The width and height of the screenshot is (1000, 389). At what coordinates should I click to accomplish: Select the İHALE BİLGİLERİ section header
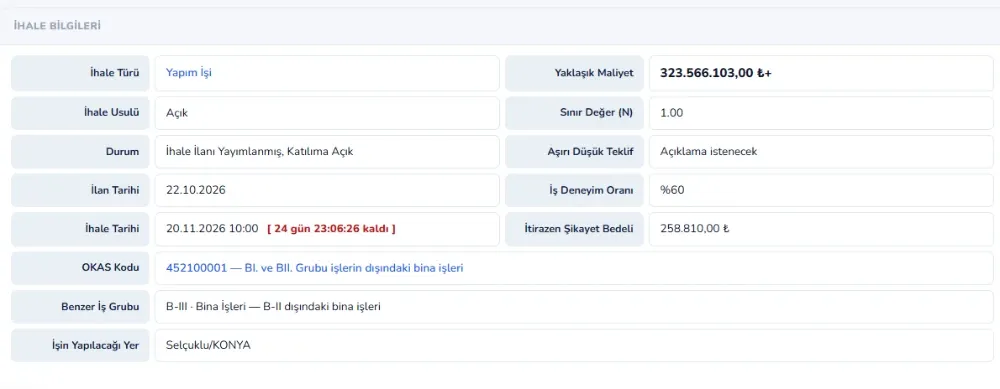(57, 26)
